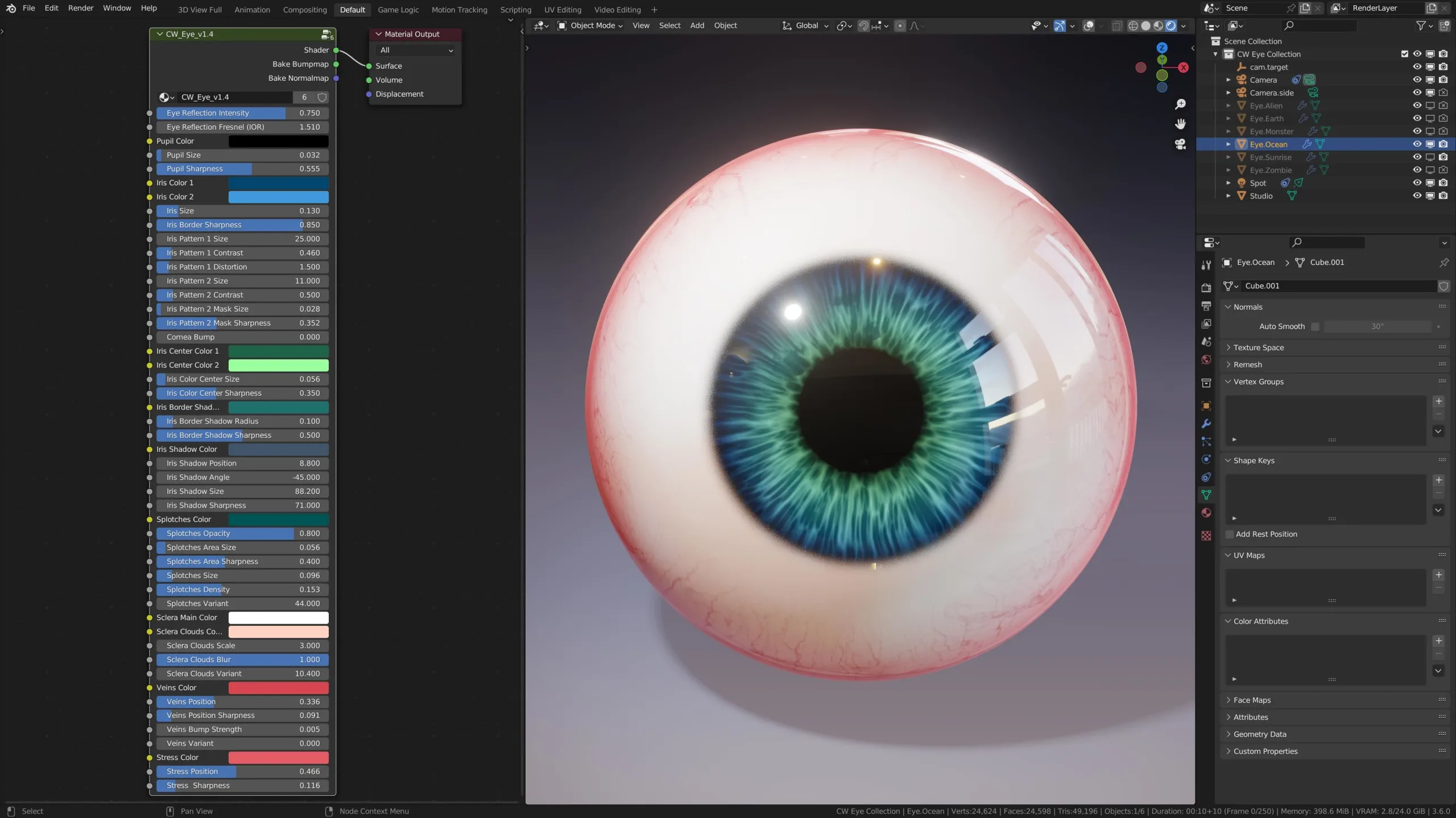The height and width of the screenshot is (818, 1456).
Task: Toggle snapping magnet icon
Action: coord(863,26)
